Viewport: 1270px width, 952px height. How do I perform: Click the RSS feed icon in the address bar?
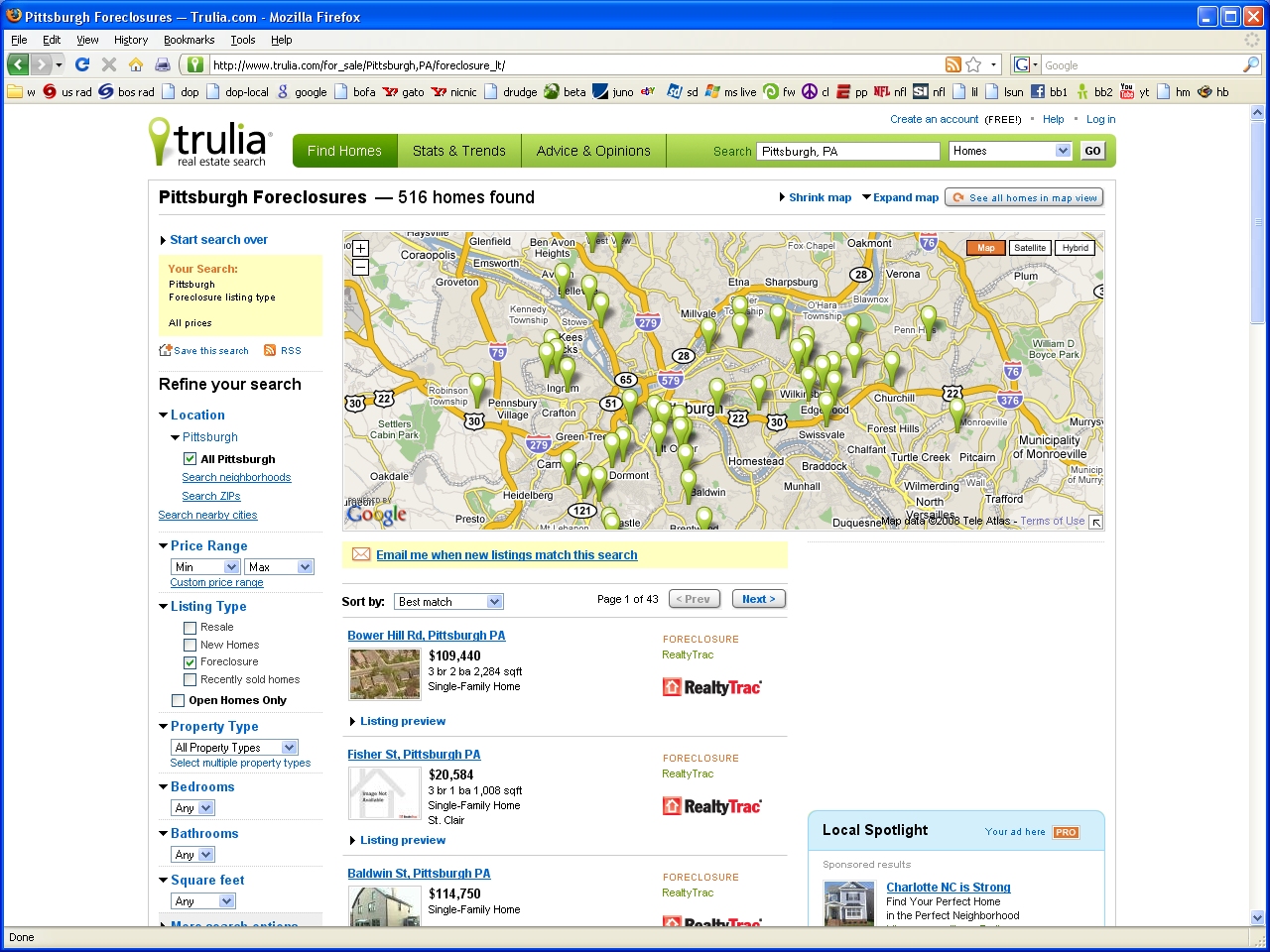click(x=953, y=64)
